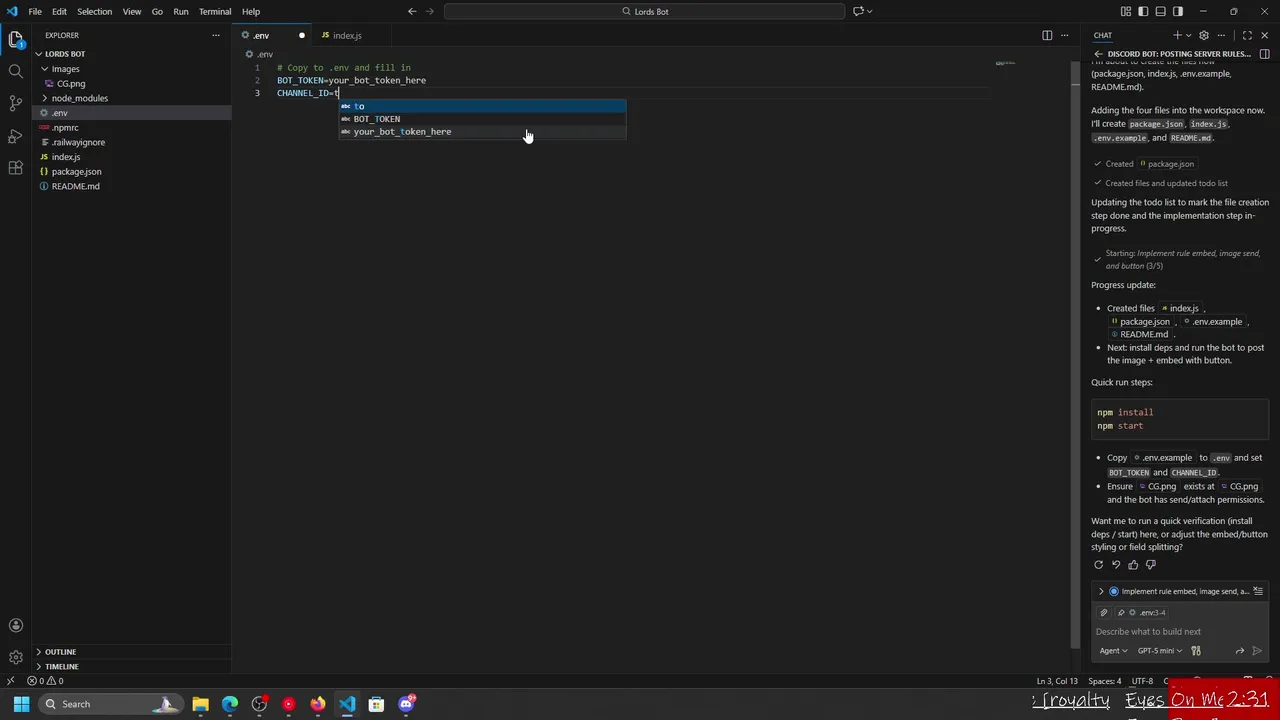The height and width of the screenshot is (720, 1280).
Task: Open new chat dropdown arrow
Action: click(x=1188, y=35)
